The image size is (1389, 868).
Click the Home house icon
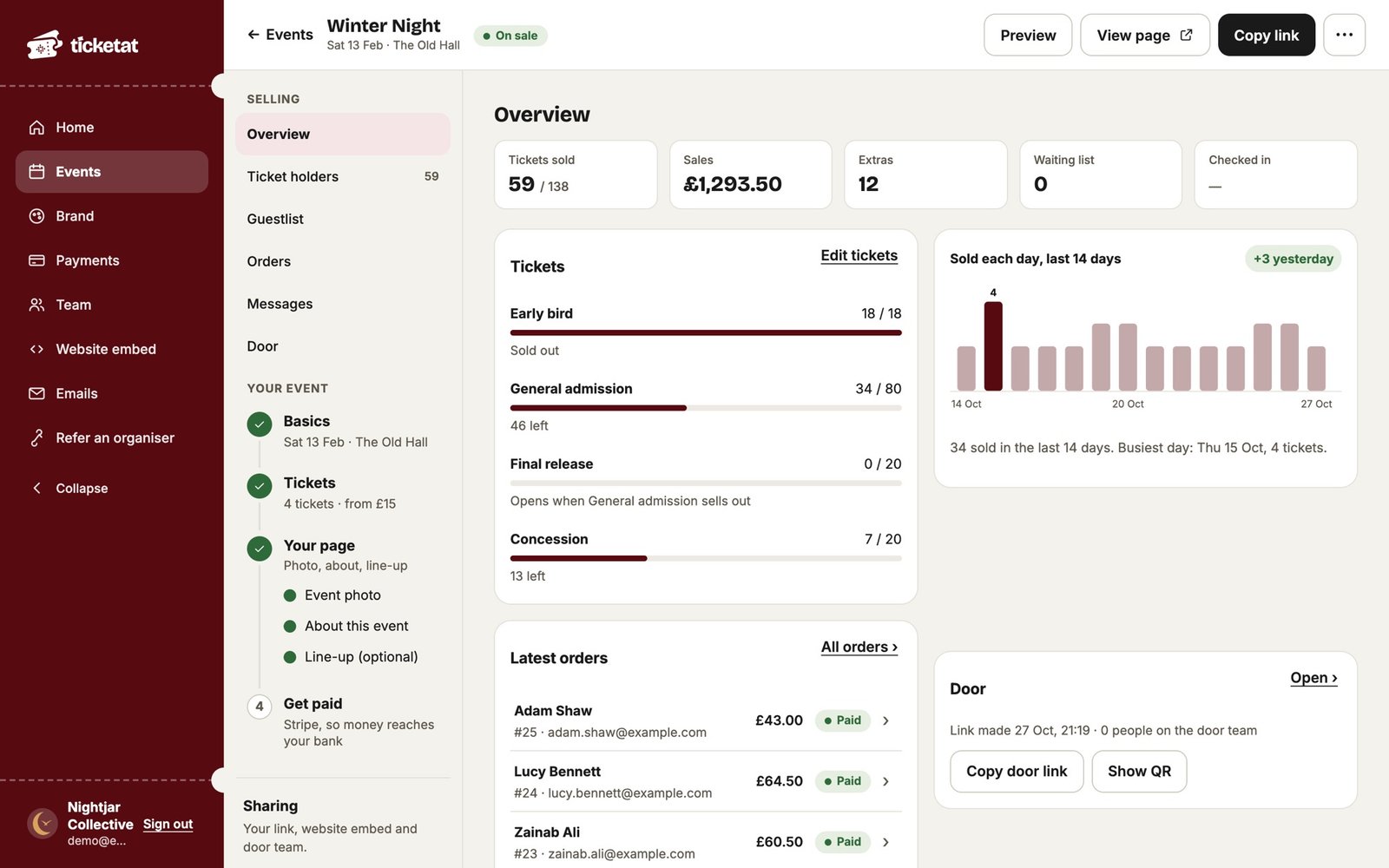[36, 128]
